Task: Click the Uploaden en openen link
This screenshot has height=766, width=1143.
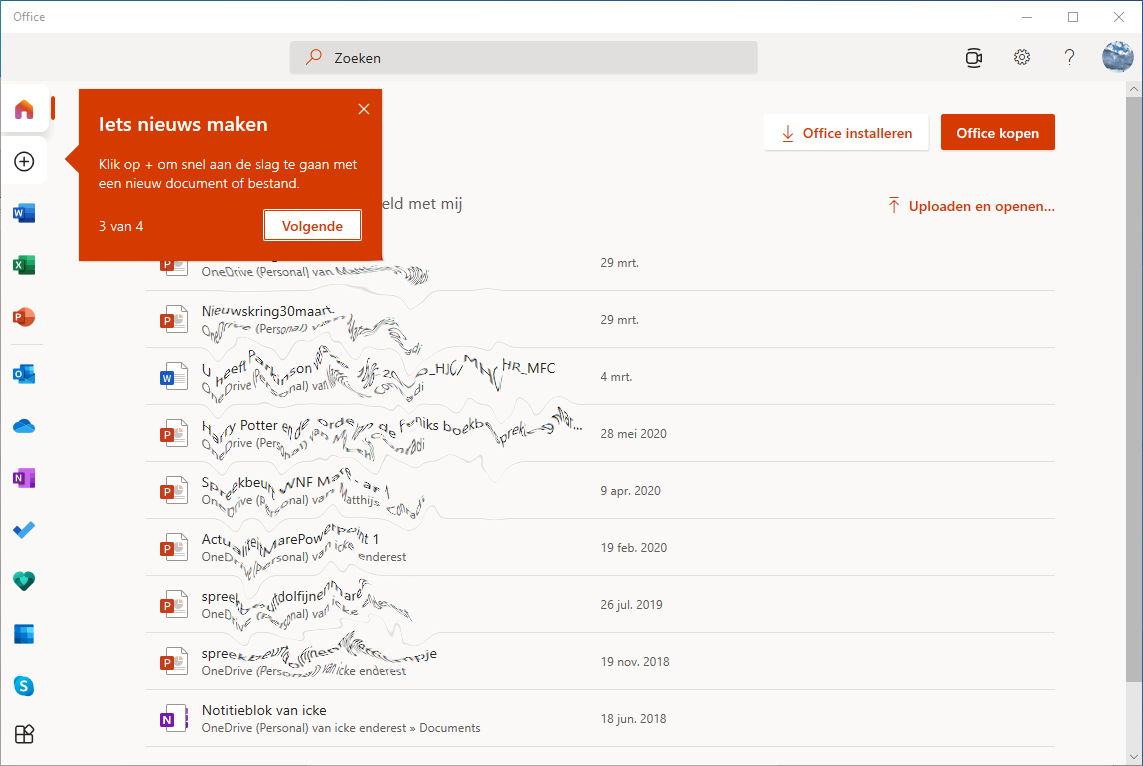Action: [970, 207]
